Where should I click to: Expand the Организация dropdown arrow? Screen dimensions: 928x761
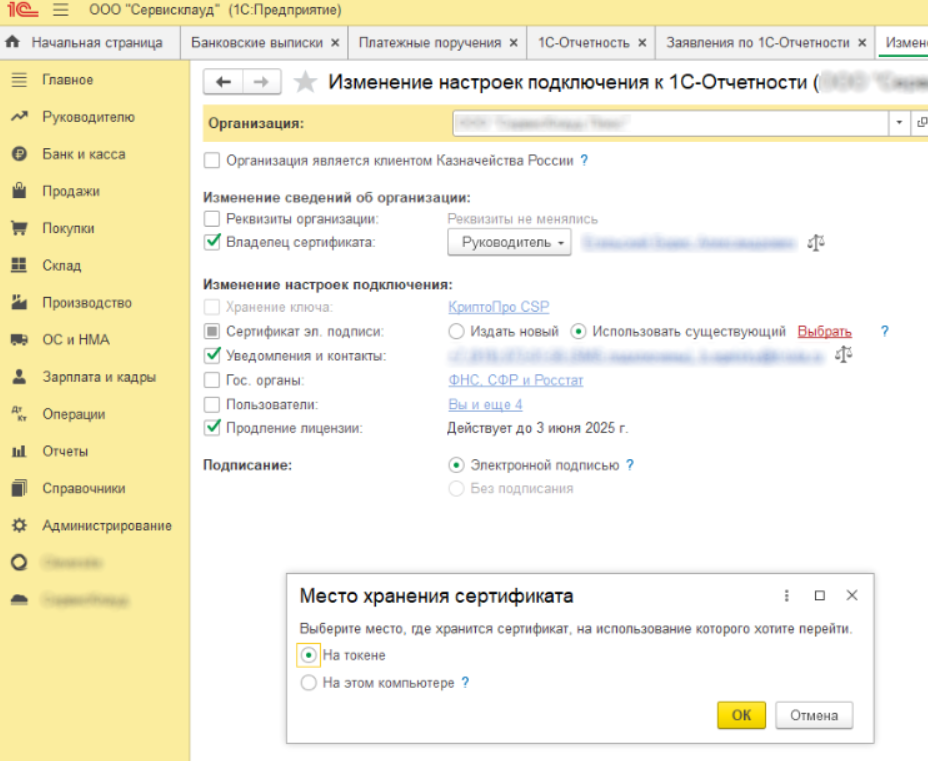click(898, 122)
